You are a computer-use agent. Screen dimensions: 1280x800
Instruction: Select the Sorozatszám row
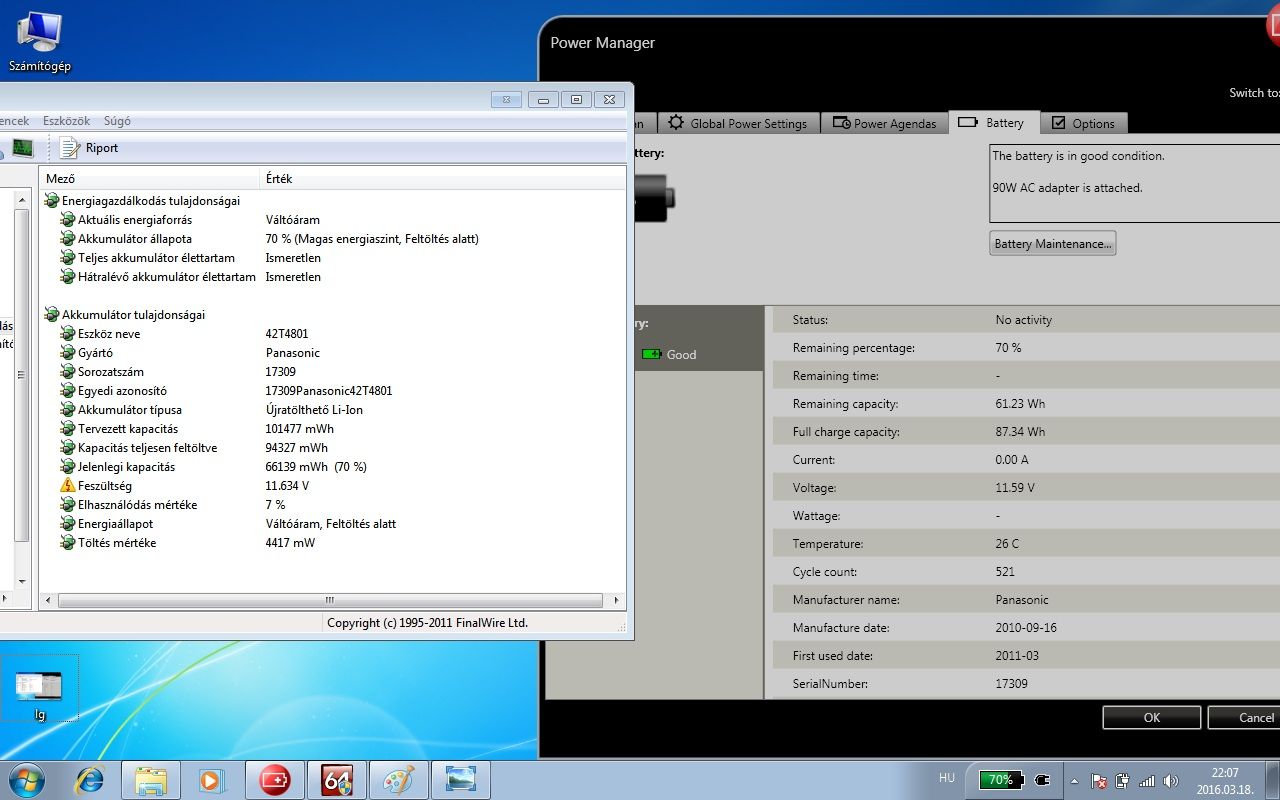(x=333, y=372)
